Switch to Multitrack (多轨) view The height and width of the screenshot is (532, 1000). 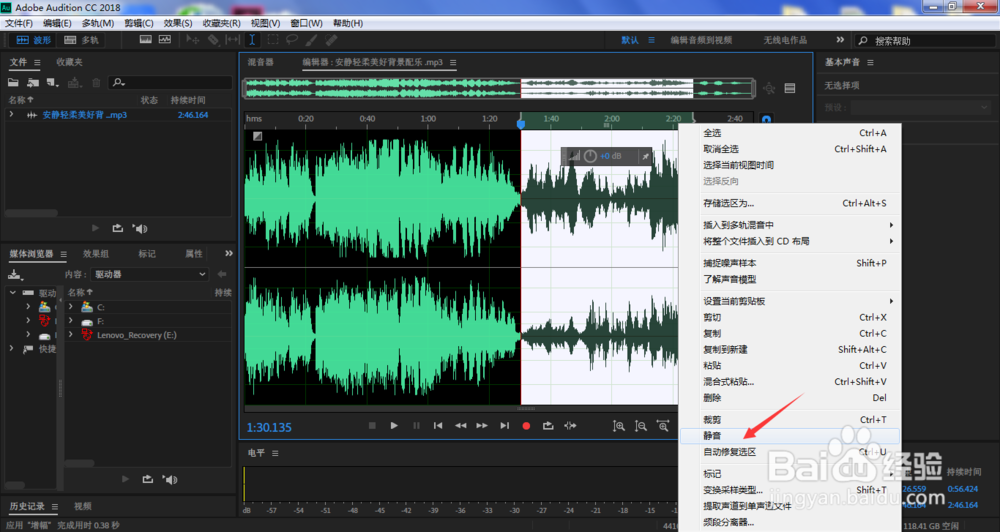[x=82, y=40]
